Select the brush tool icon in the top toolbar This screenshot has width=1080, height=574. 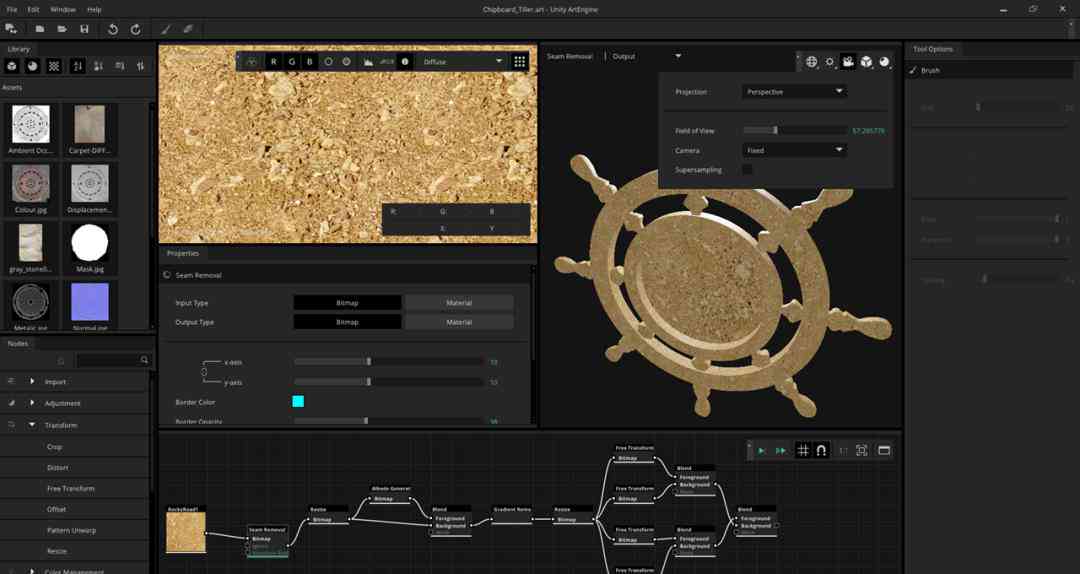pos(165,29)
